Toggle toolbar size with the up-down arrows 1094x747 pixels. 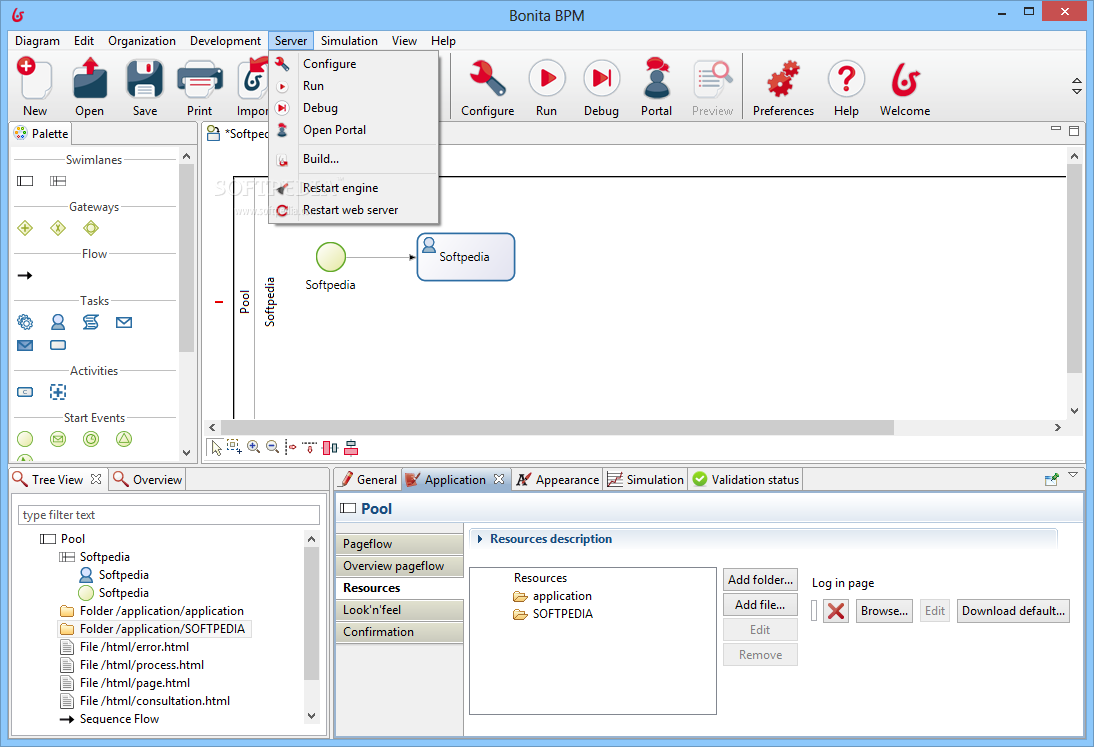tap(1077, 86)
